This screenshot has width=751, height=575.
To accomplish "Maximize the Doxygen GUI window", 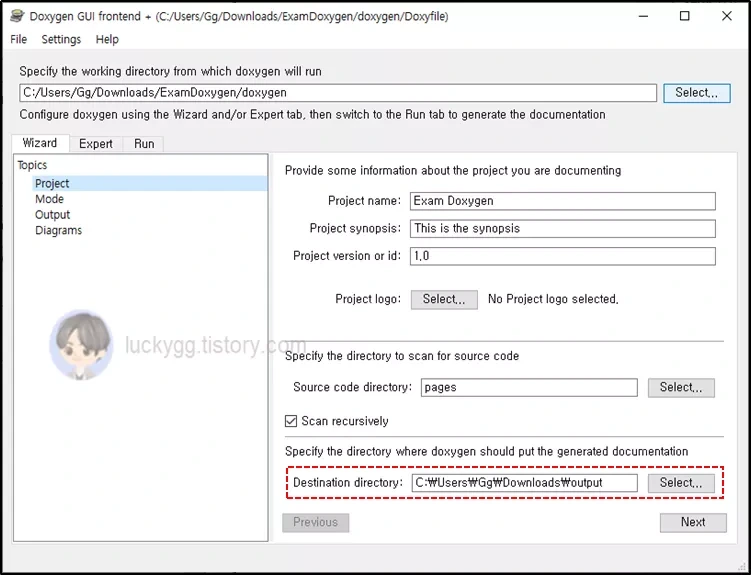I will point(685,16).
